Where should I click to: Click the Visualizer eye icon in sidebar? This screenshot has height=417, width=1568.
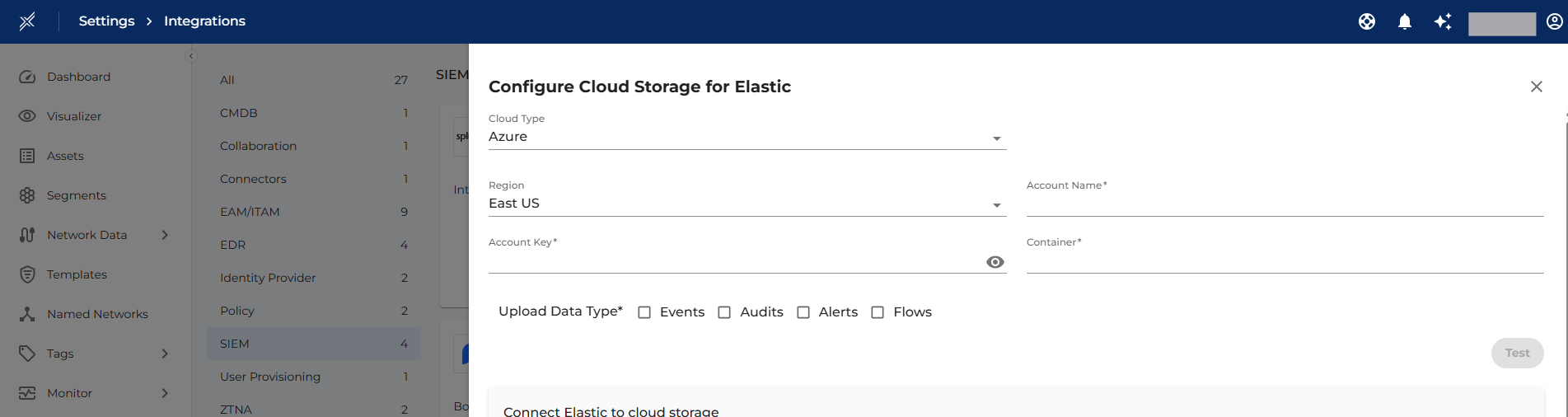[27, 116]
